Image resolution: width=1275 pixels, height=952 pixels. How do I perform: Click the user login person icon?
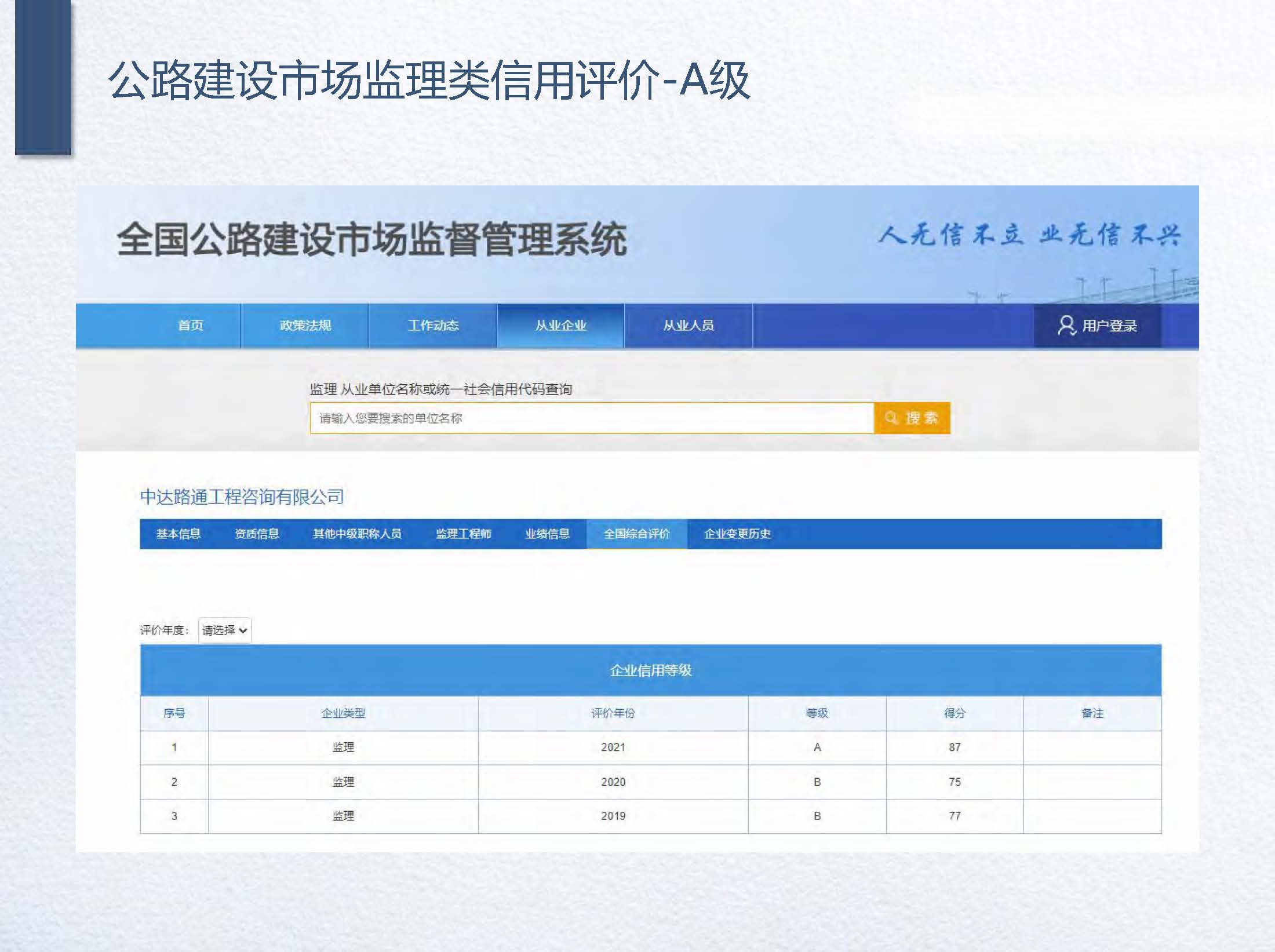pyautogui.click(x=1066, y=326)
